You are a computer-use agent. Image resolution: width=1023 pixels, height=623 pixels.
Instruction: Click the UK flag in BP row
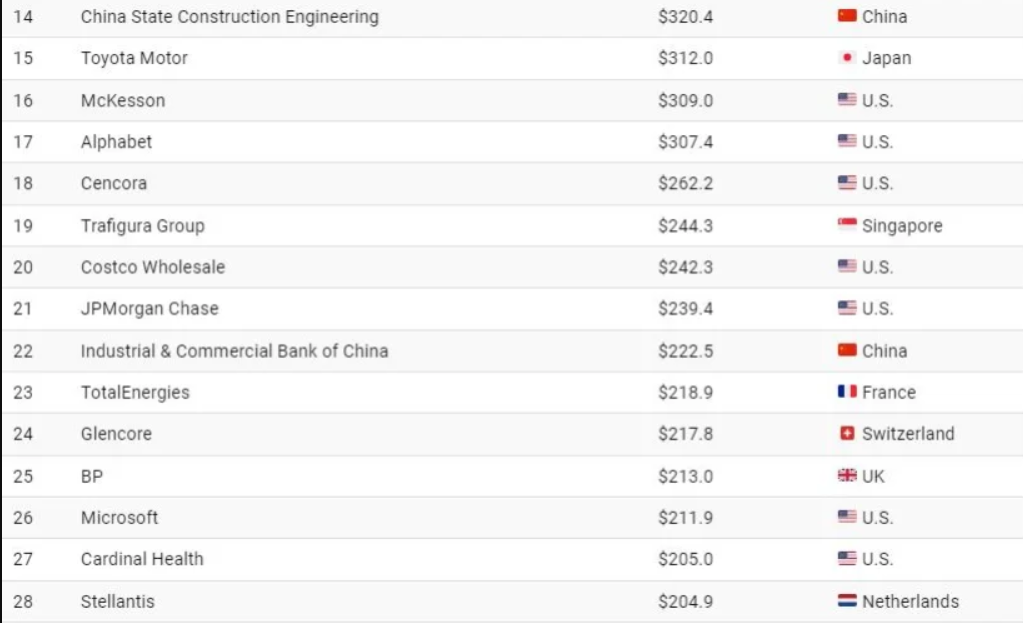847,476
